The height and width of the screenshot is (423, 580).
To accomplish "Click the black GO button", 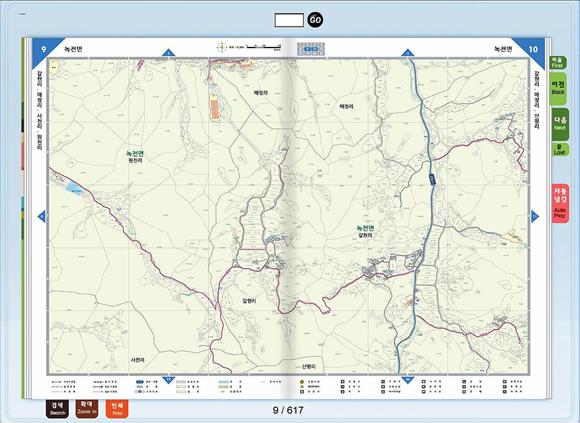I will 315,20.
